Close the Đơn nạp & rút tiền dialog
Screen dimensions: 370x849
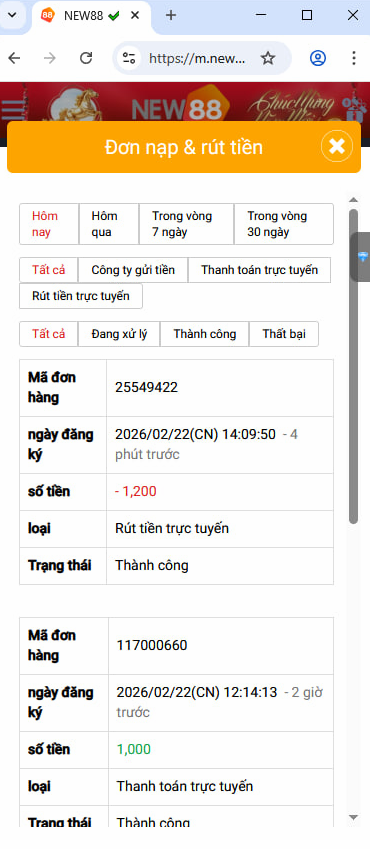click(x=337, y=146)
